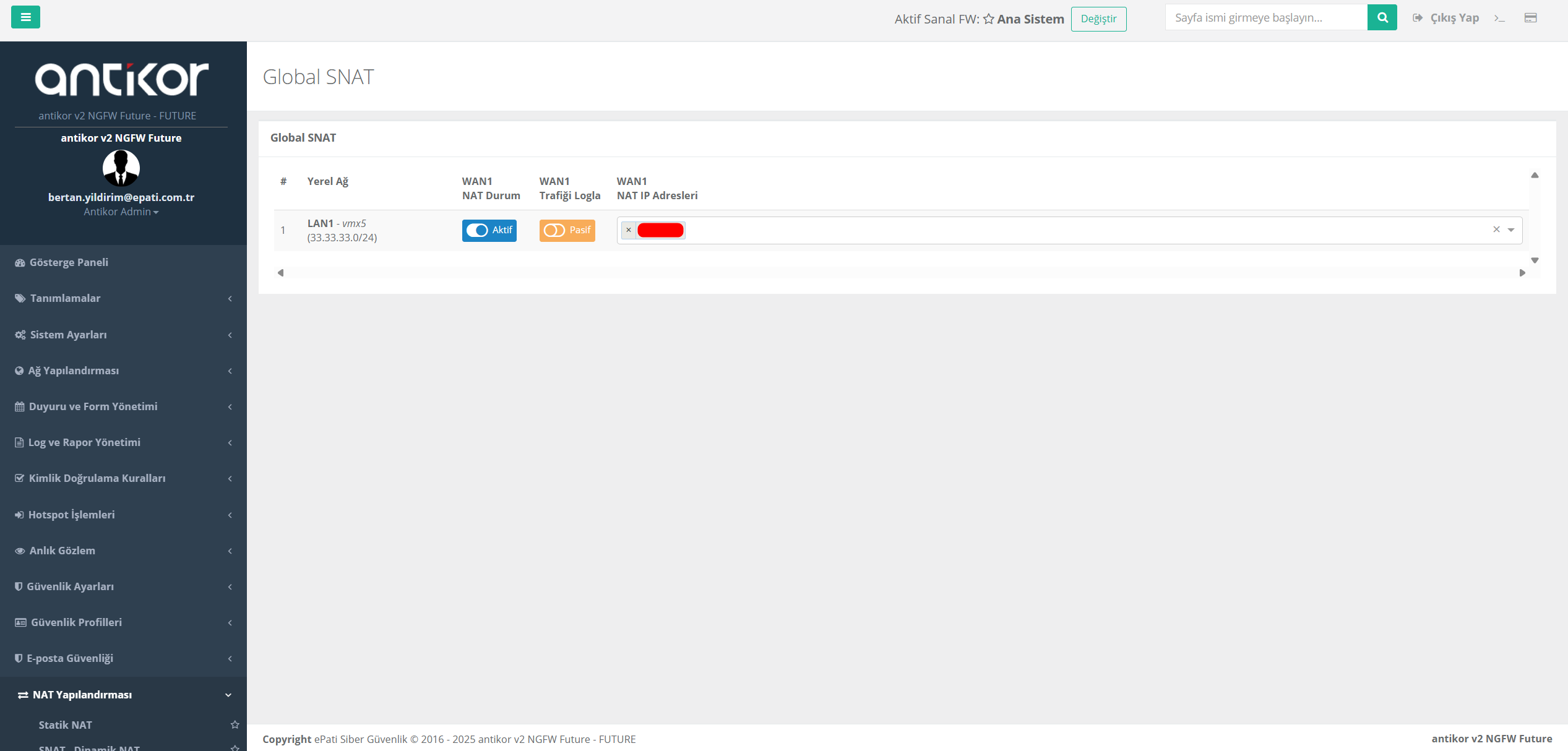Image resolution: width=1568 pixels, height=751 pixels.
Task: Remove the selected NAT IP tag
Action: 629,230
